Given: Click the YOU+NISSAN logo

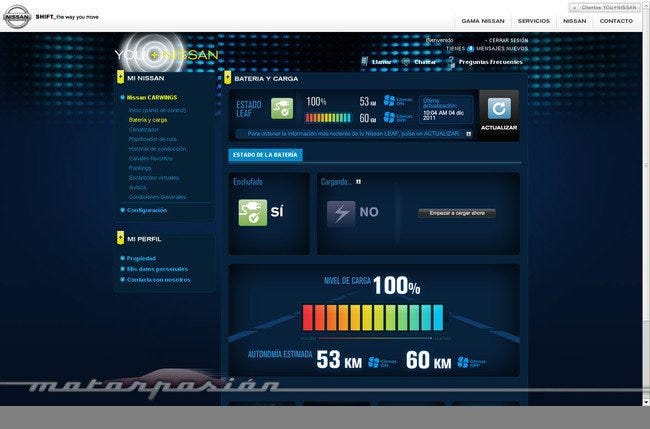Looking at the screenshot, I should coord(166,55).
